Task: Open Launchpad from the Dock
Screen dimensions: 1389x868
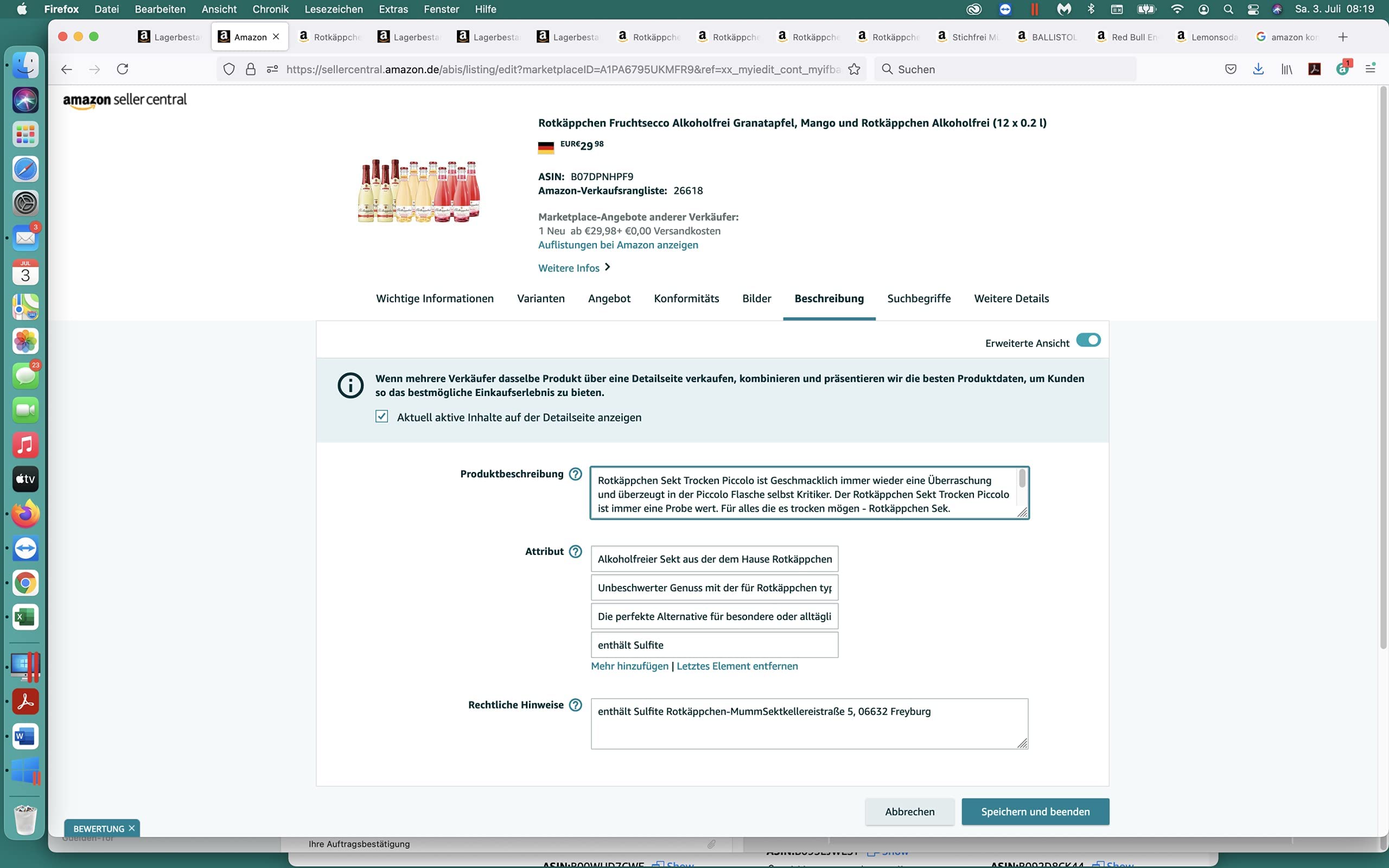Action: (x=26, y=135)
